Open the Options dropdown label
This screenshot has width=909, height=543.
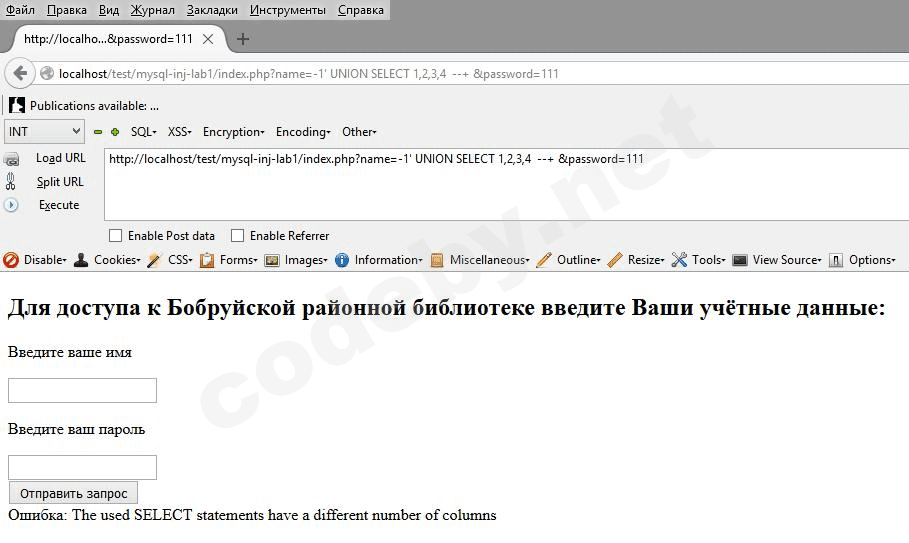(872, 260)
